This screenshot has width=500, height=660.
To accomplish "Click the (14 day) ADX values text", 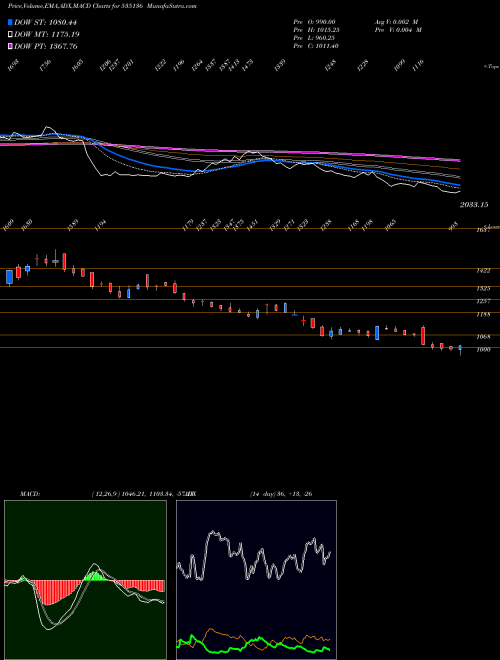I will [x=281, y=494].
